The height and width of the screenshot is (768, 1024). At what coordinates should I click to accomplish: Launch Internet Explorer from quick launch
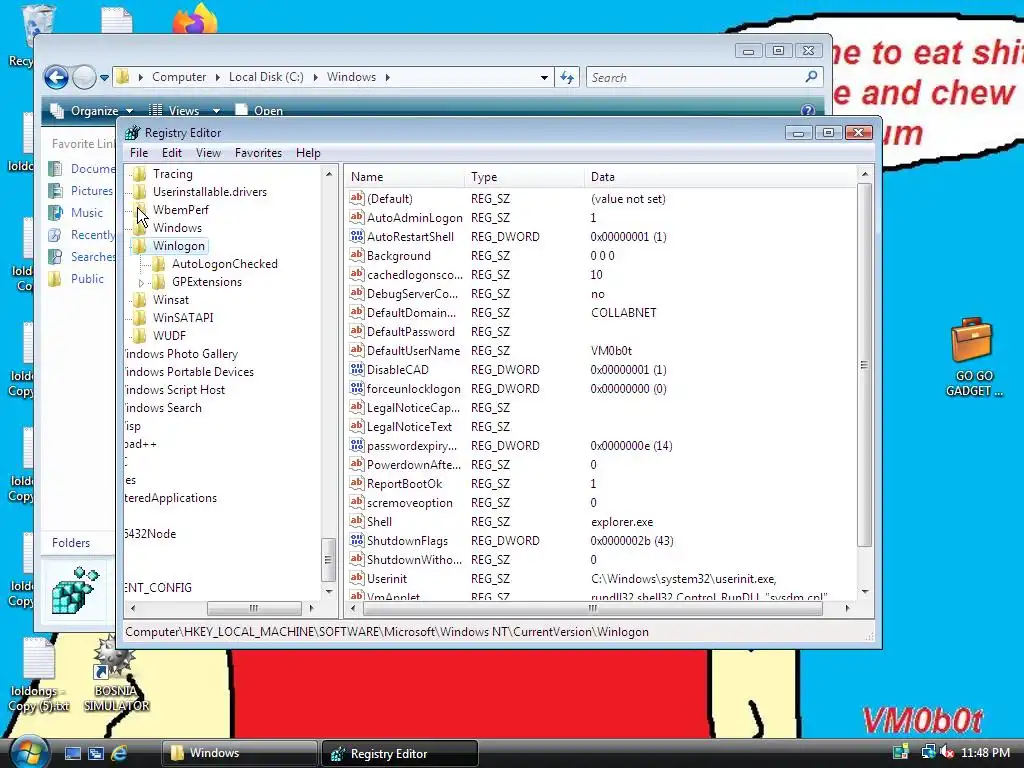point(119,753)
